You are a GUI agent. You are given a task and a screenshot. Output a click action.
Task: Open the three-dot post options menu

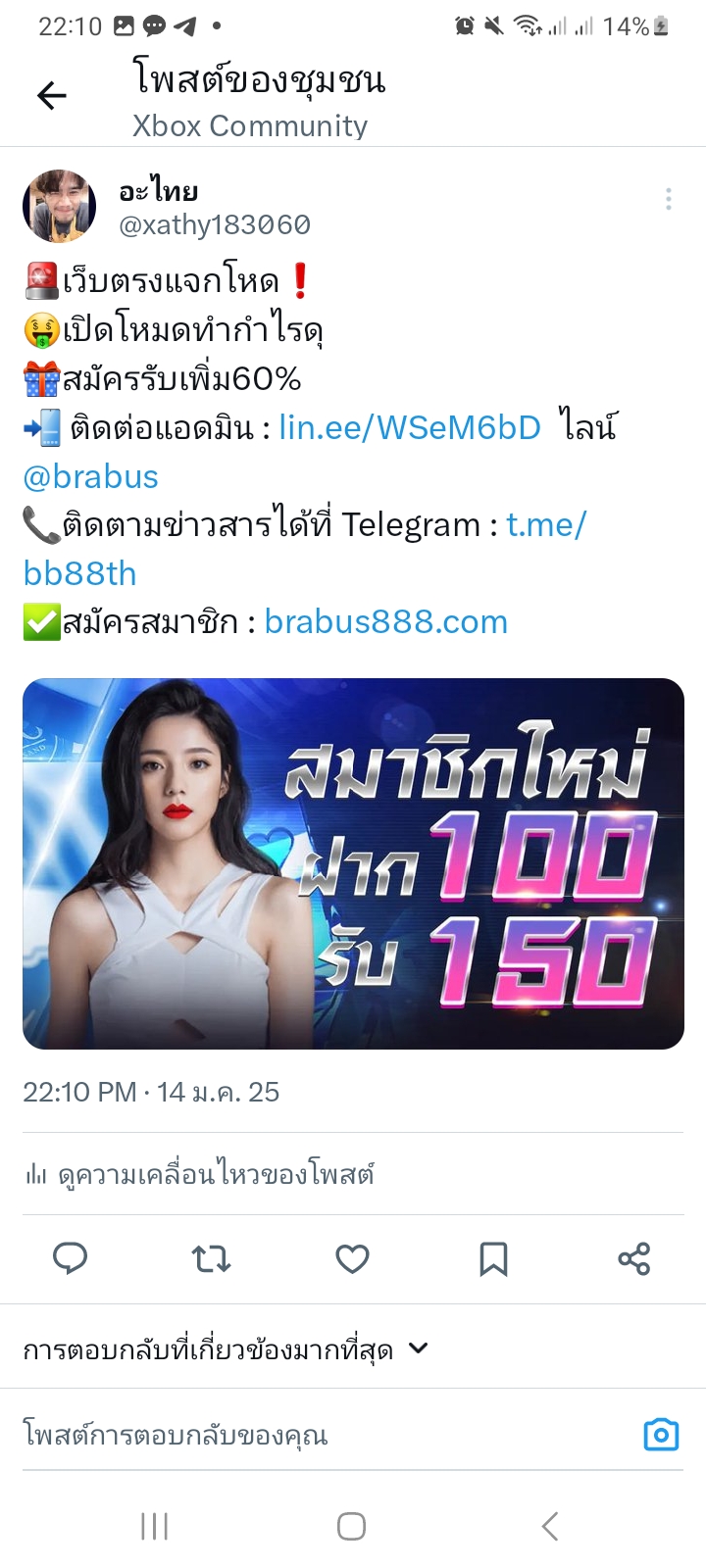pos(669,199)
